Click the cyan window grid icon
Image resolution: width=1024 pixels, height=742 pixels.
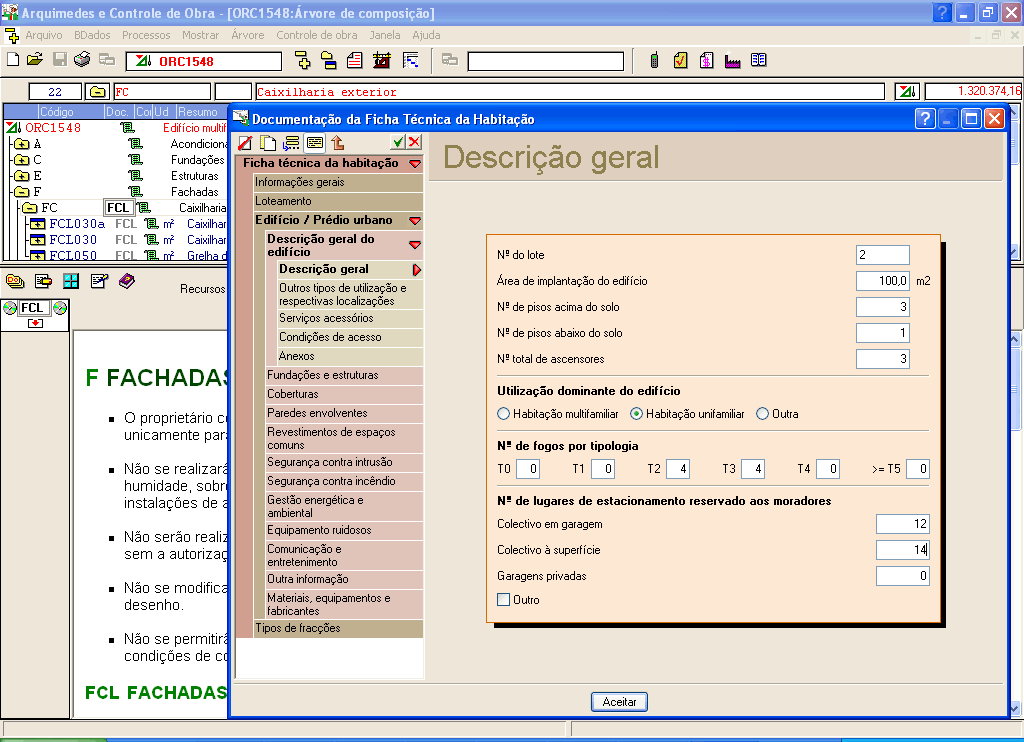pos(71,281)
